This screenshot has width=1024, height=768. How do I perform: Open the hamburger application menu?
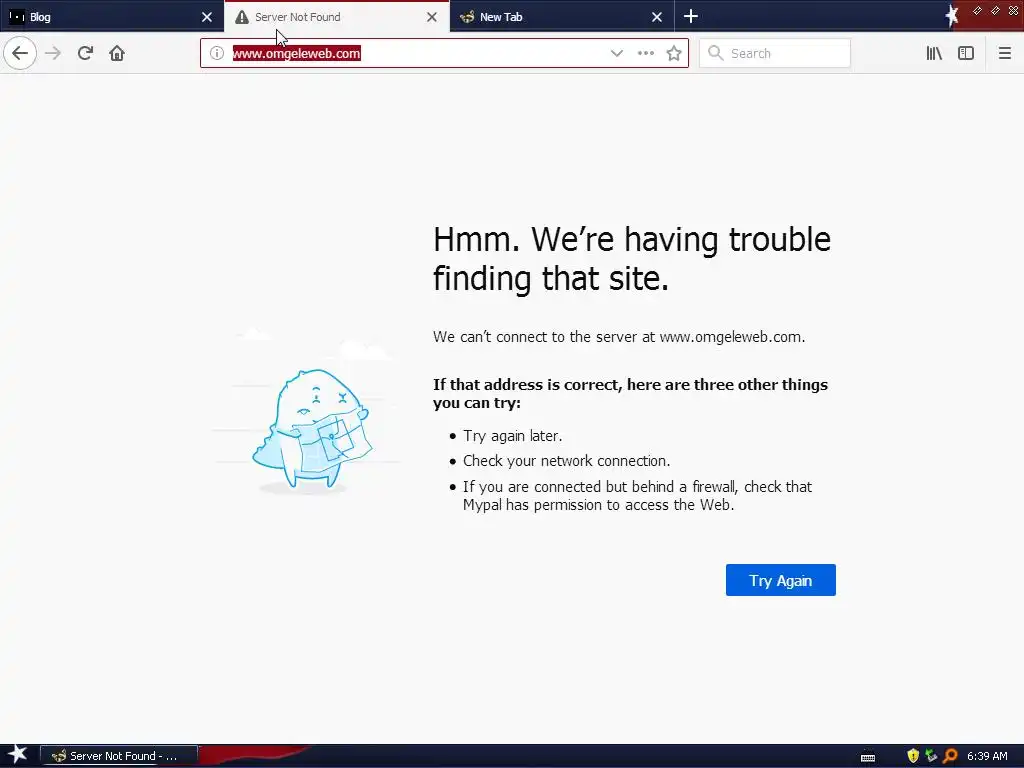(x=1004, y=54)
